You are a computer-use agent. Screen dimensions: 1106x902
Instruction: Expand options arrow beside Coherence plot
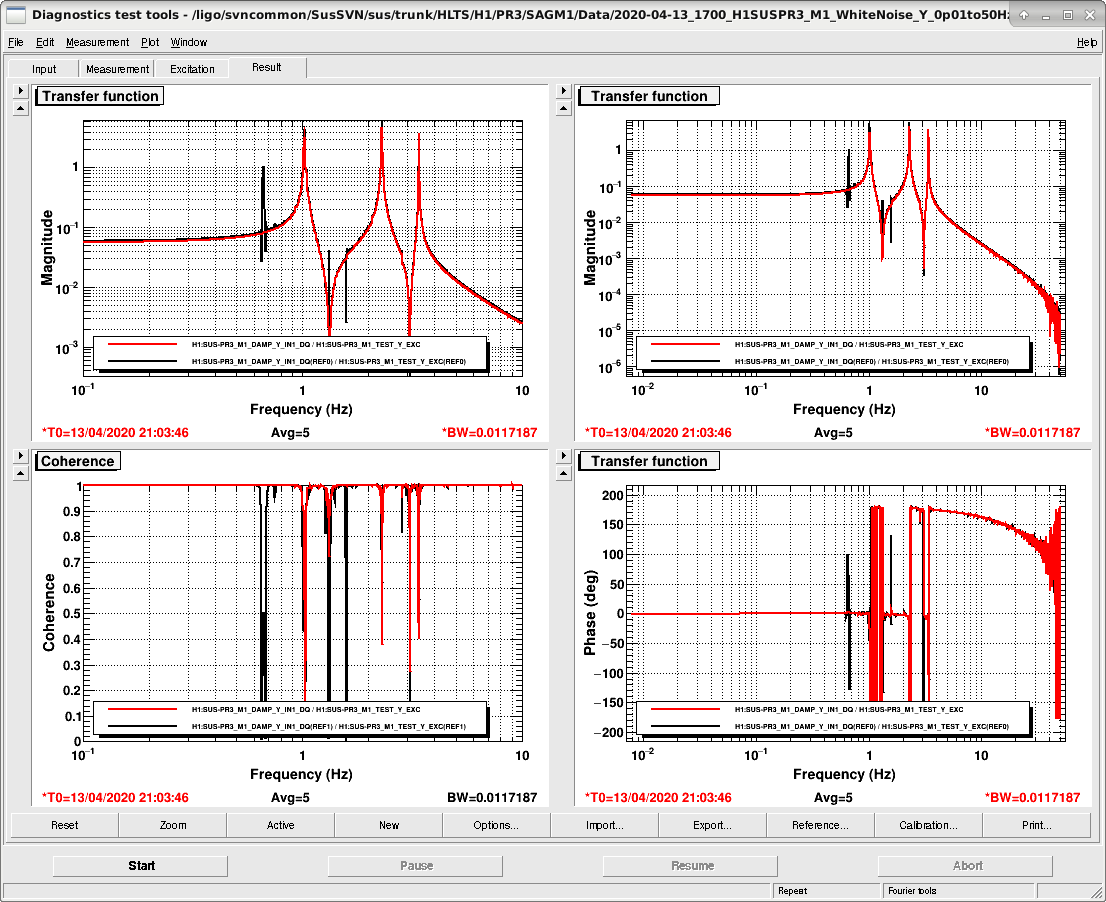(20, 456)
